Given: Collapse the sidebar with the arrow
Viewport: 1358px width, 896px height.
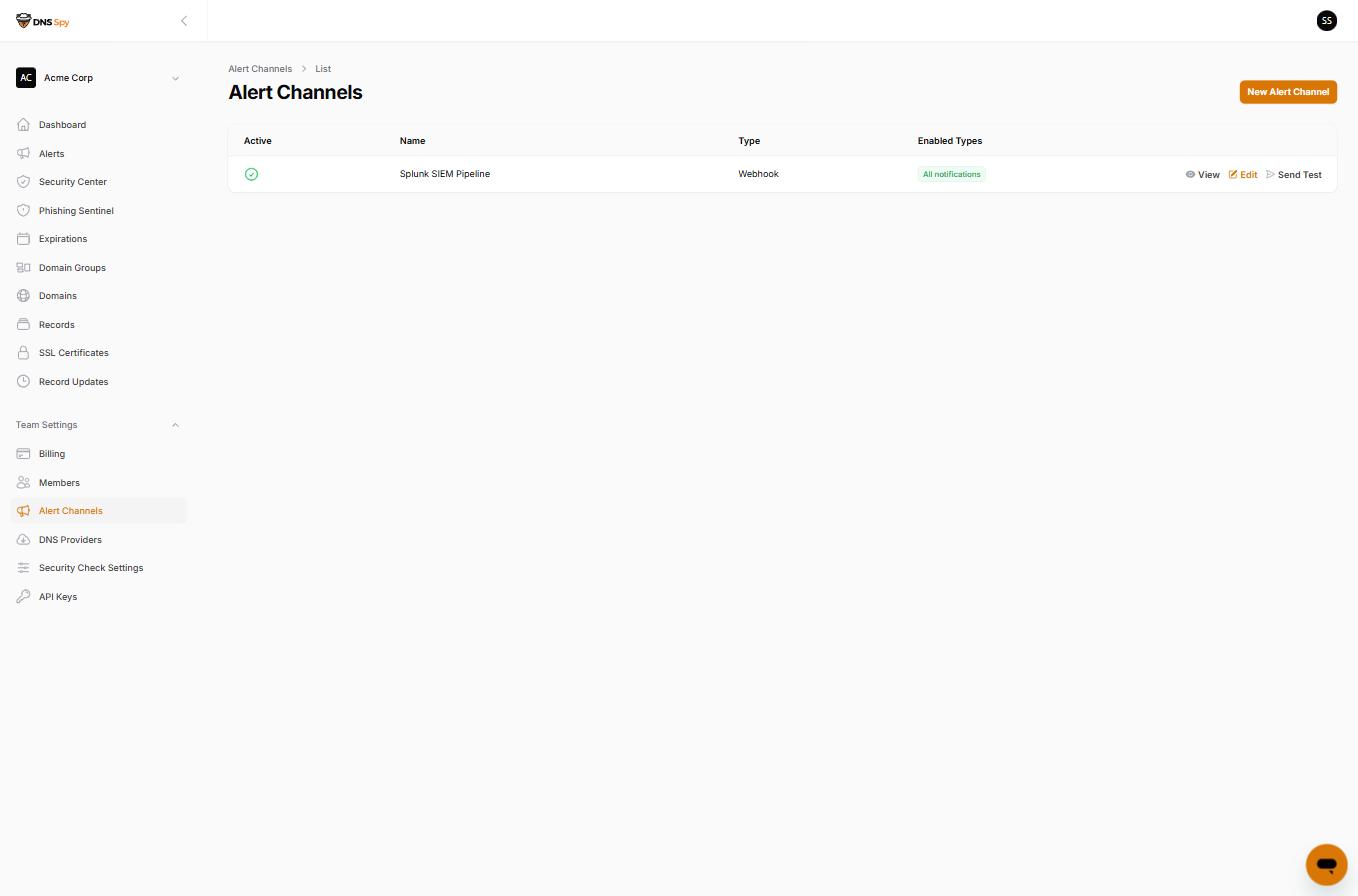Looking at the screenshot, I should pos(184,21).
